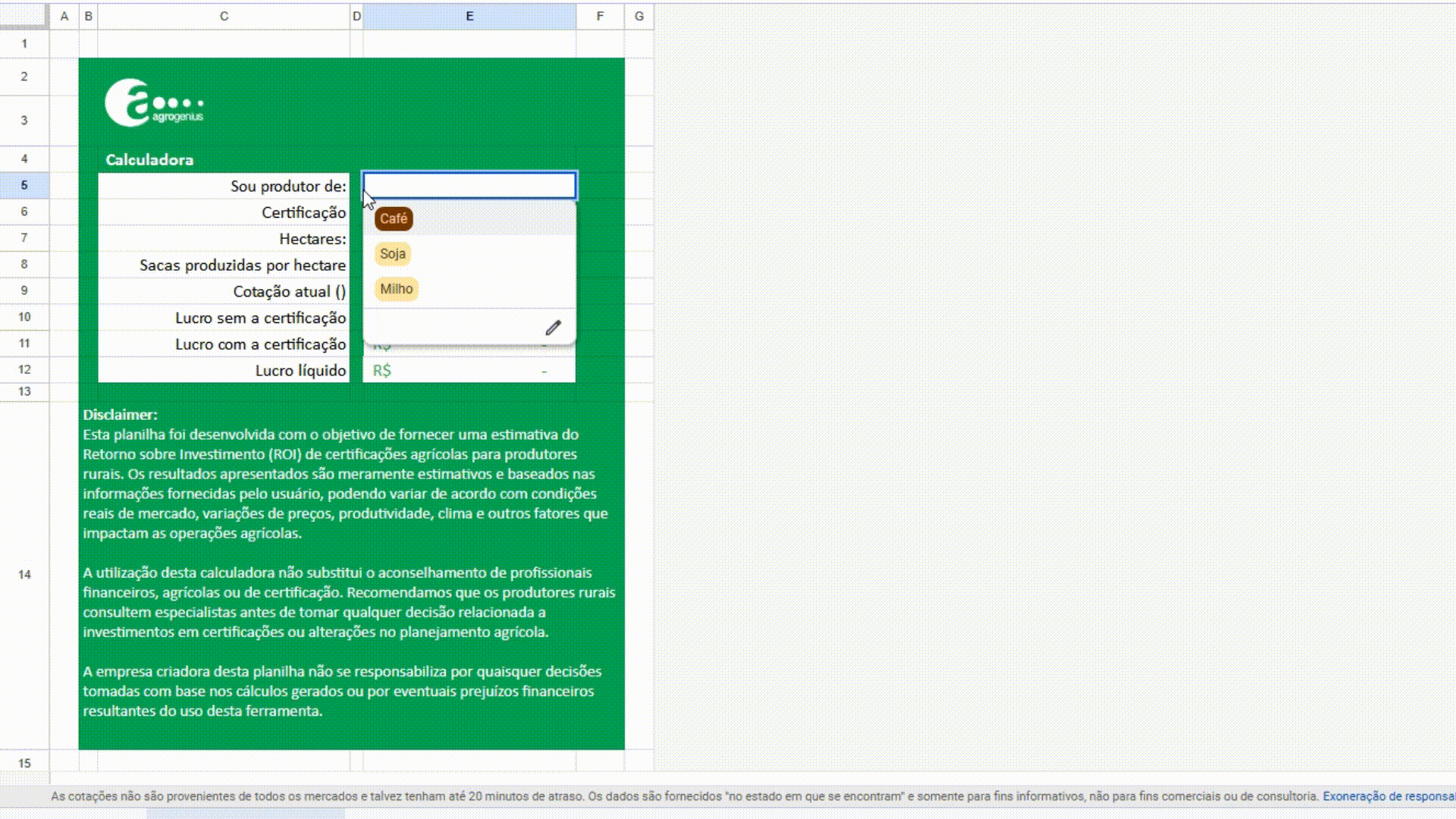The image size is (1456, 819).
Task: Select column E header
Action: click(x=469, y=16)
